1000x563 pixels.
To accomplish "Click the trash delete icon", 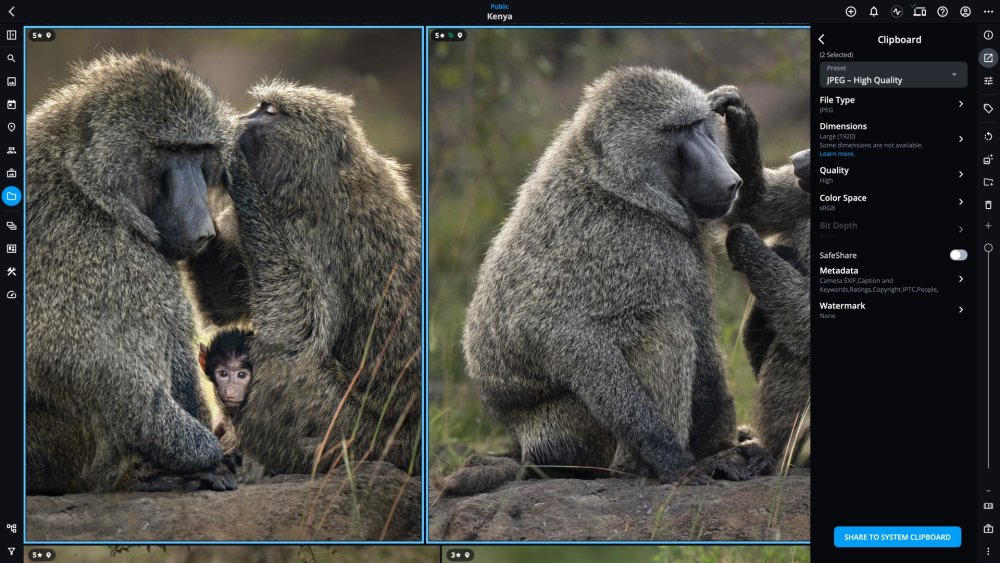I will coord(988,205).
